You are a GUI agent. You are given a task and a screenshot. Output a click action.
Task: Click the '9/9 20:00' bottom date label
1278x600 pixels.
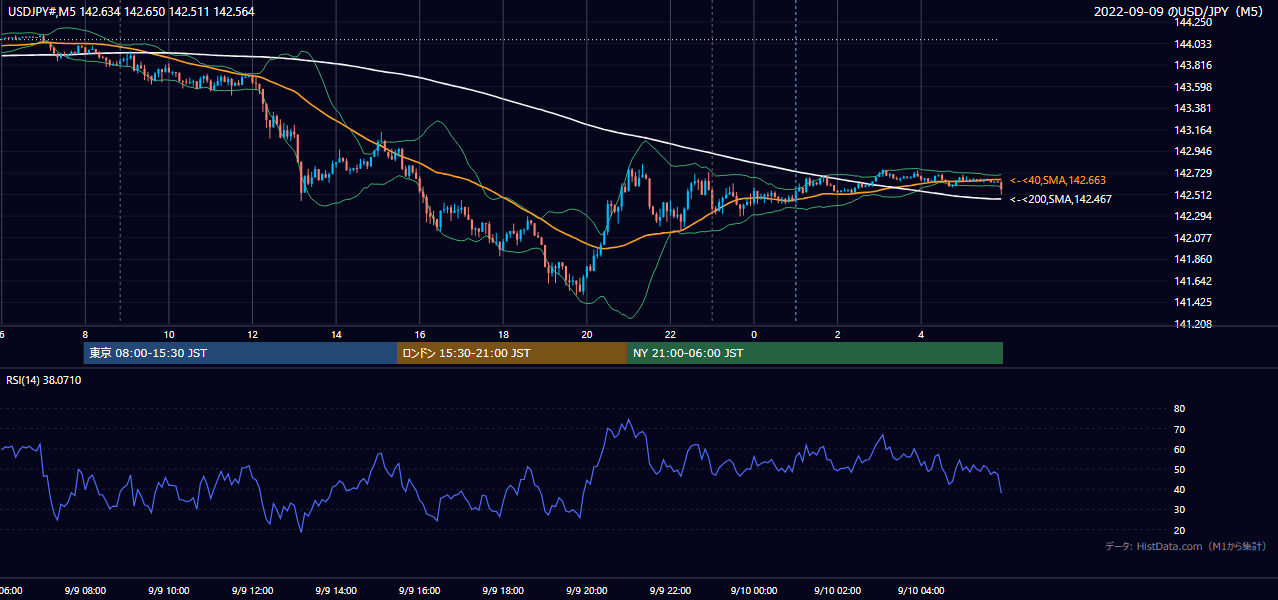[587, 590]
